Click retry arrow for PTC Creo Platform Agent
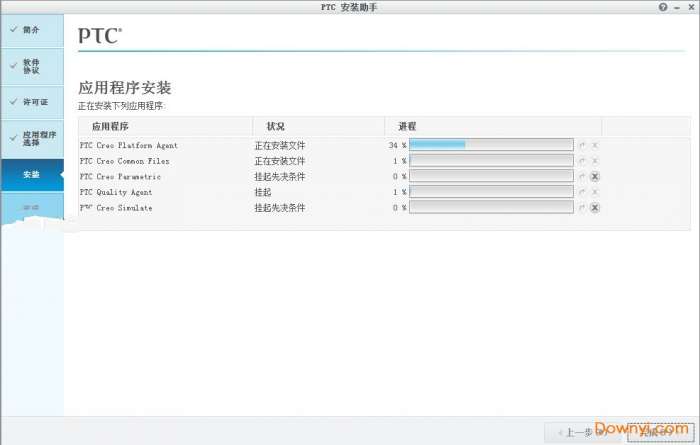The height and width of the screenshot is (445, 700). point(582,145)
